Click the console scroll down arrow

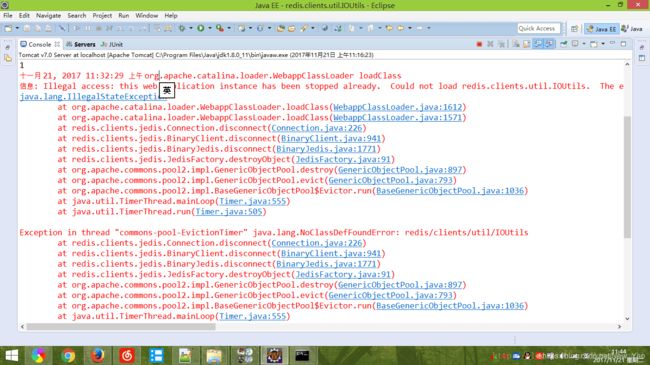point(627,319)
